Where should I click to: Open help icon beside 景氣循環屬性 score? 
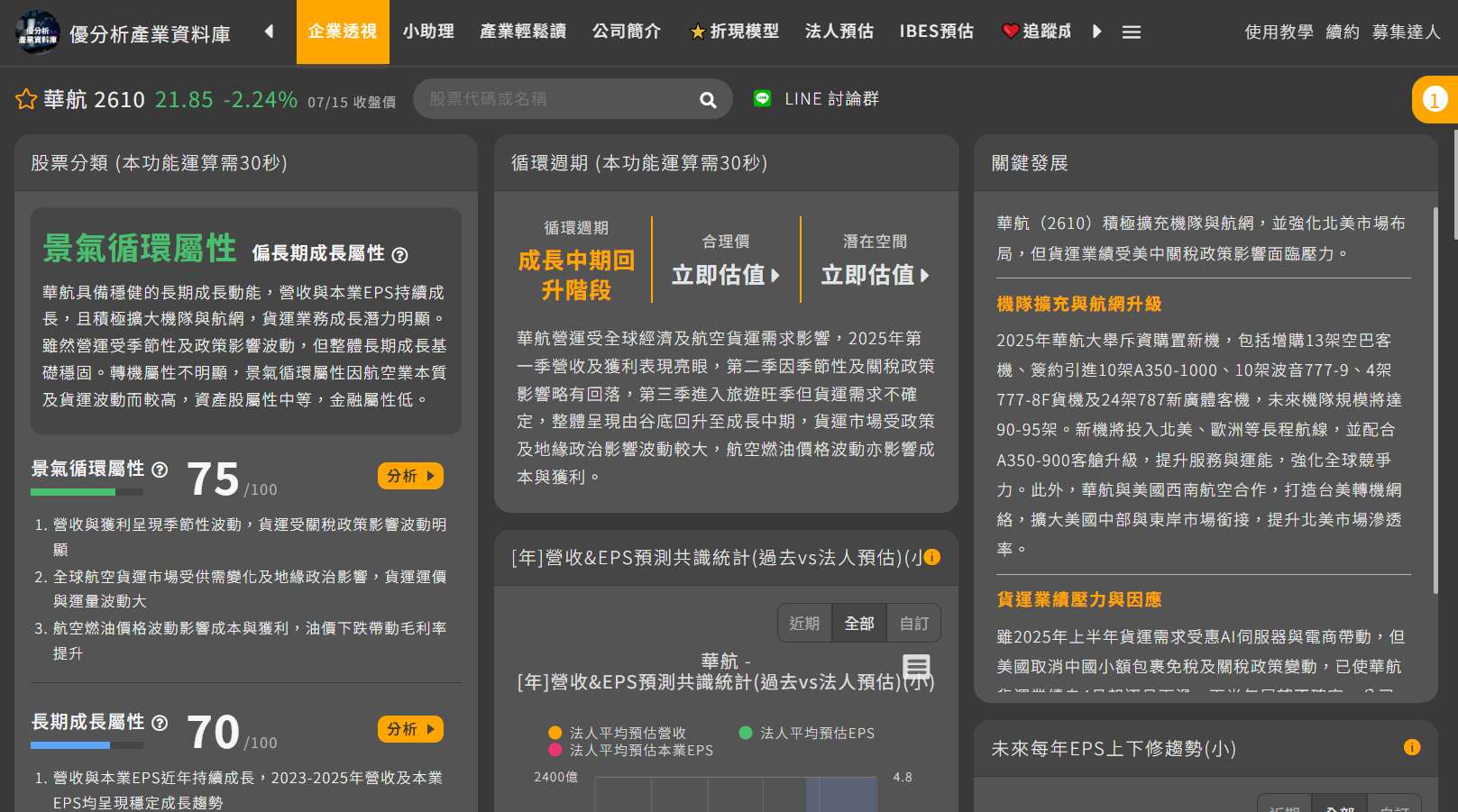(160, 470)
